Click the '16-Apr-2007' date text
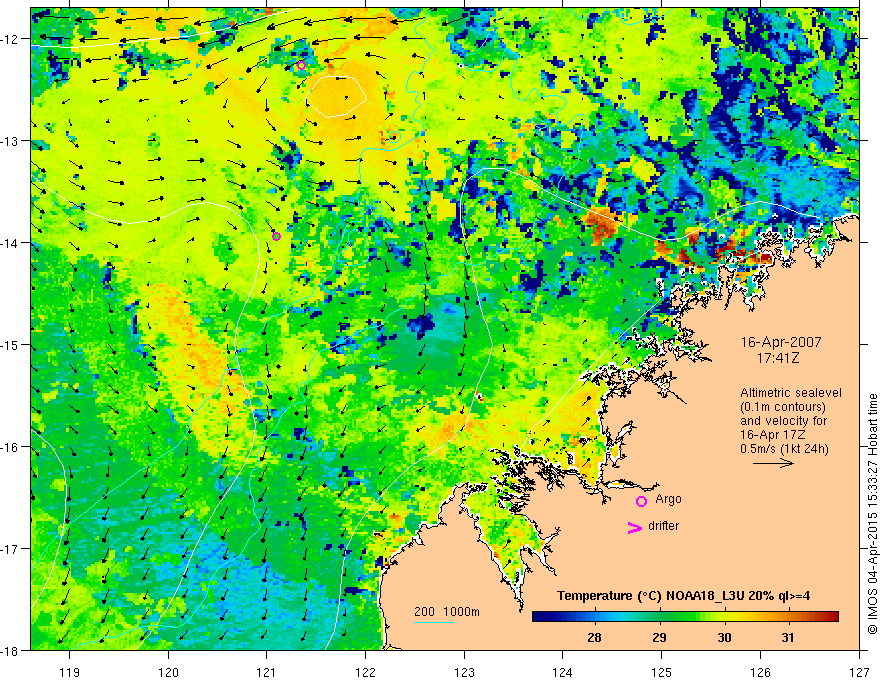Viewport: 880px width, 680px height. 781,342
